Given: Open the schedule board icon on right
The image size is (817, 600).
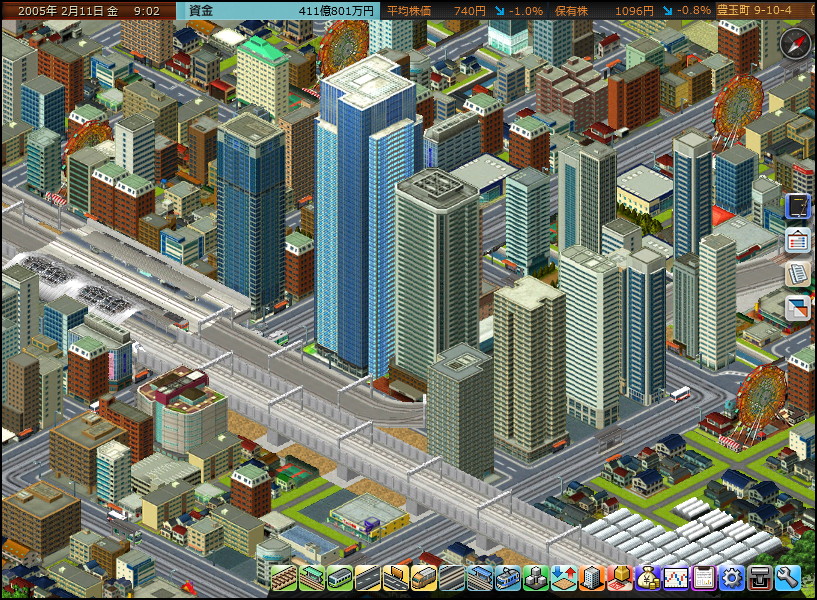Looking at the screenshot, I should click(798, 241).
